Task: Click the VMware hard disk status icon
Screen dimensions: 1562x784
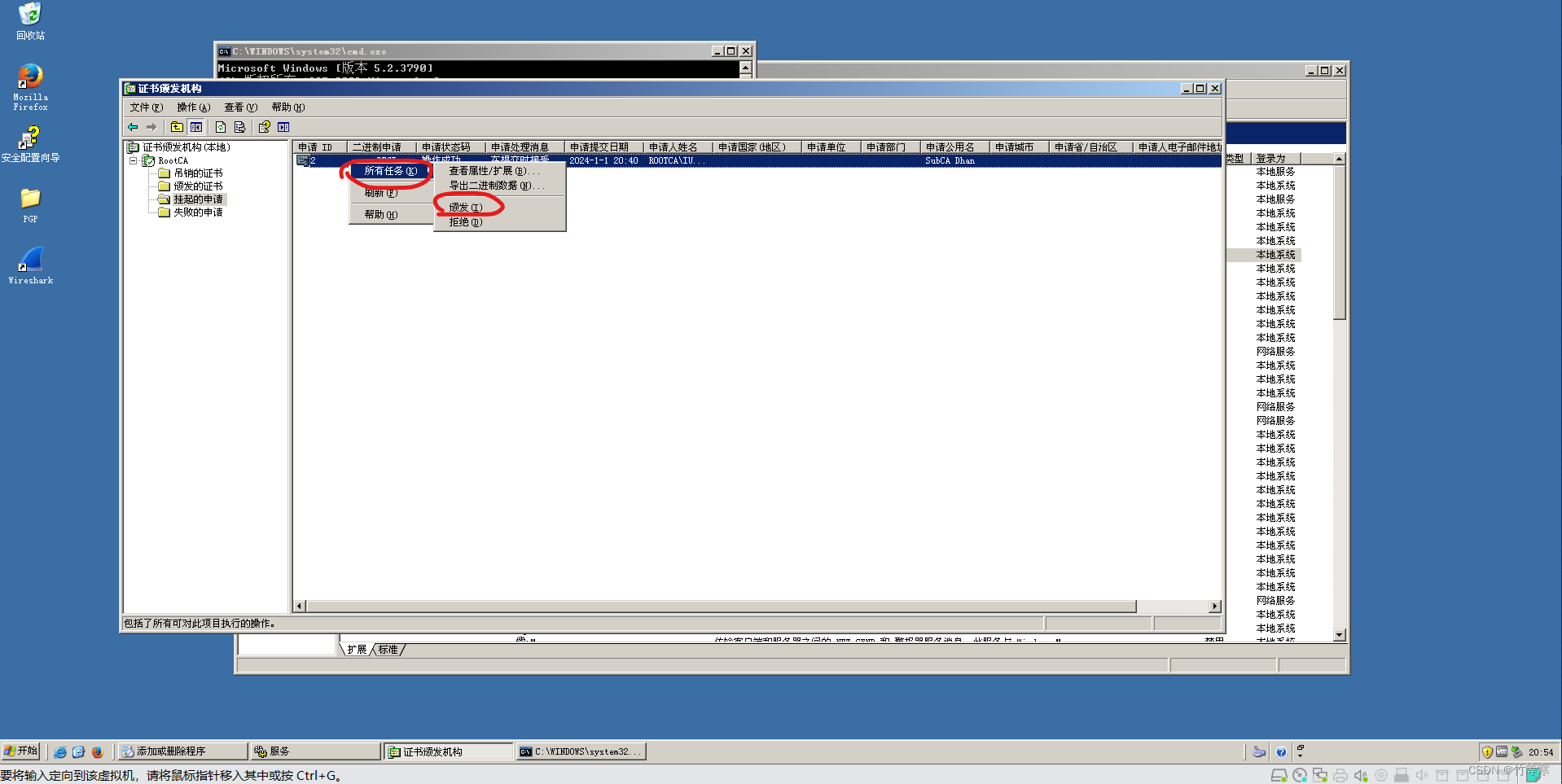Action: click(x=1279, y=776)
